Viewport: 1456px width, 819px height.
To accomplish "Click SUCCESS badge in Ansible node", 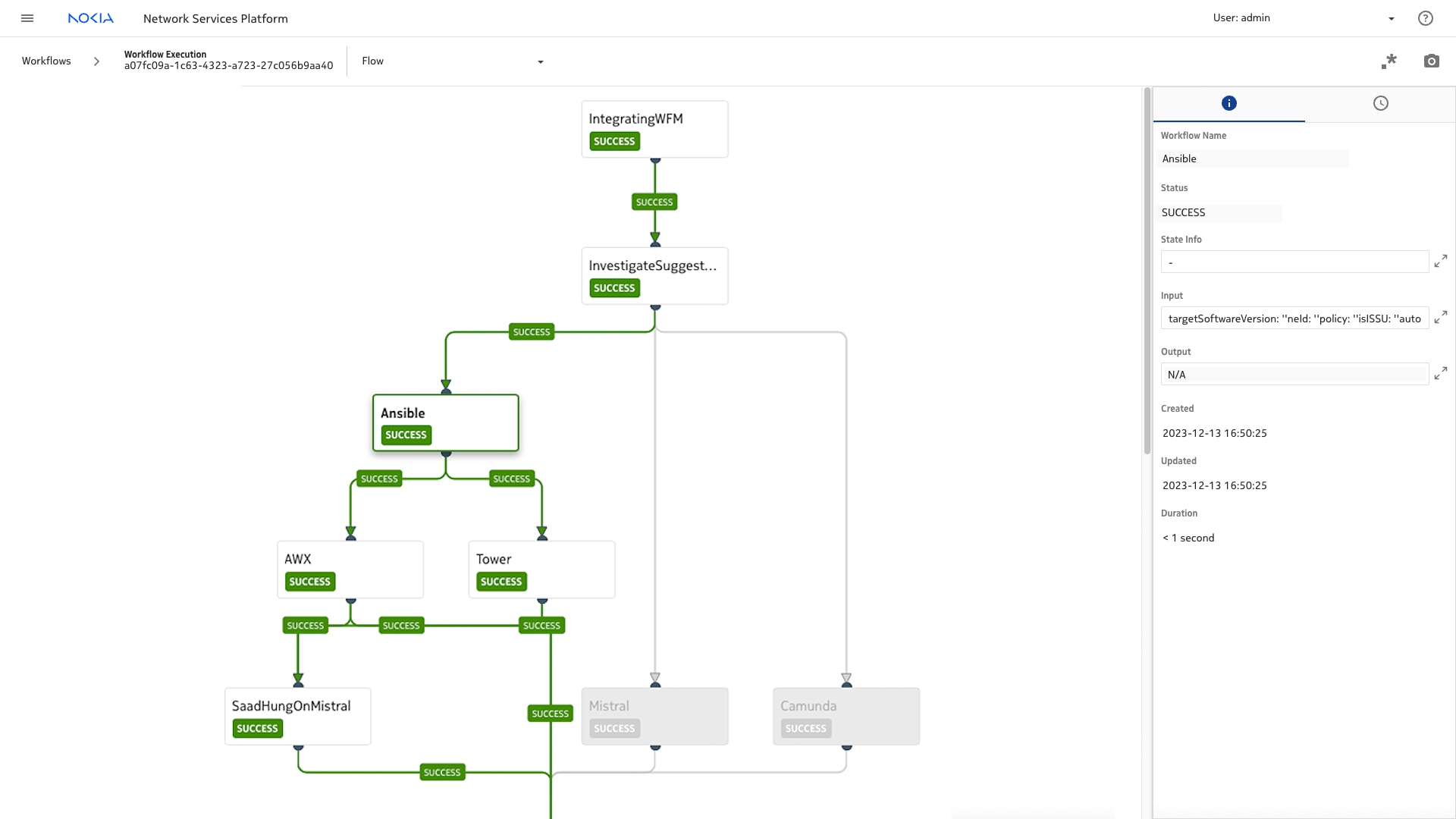I will click(x=406, y=435).
